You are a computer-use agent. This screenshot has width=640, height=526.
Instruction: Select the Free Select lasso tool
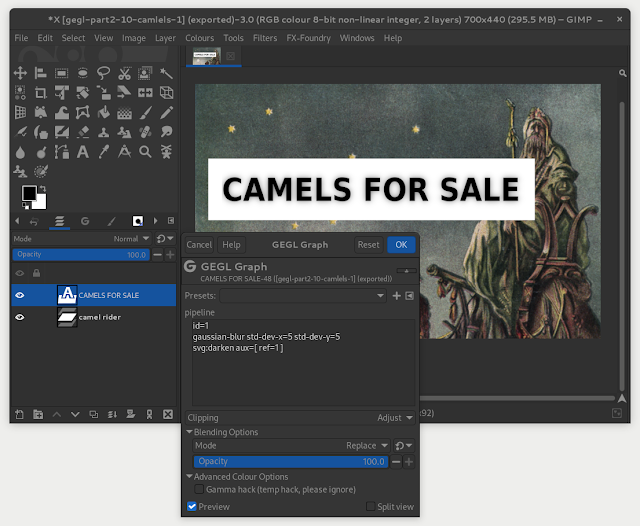[x=103, y=73]
